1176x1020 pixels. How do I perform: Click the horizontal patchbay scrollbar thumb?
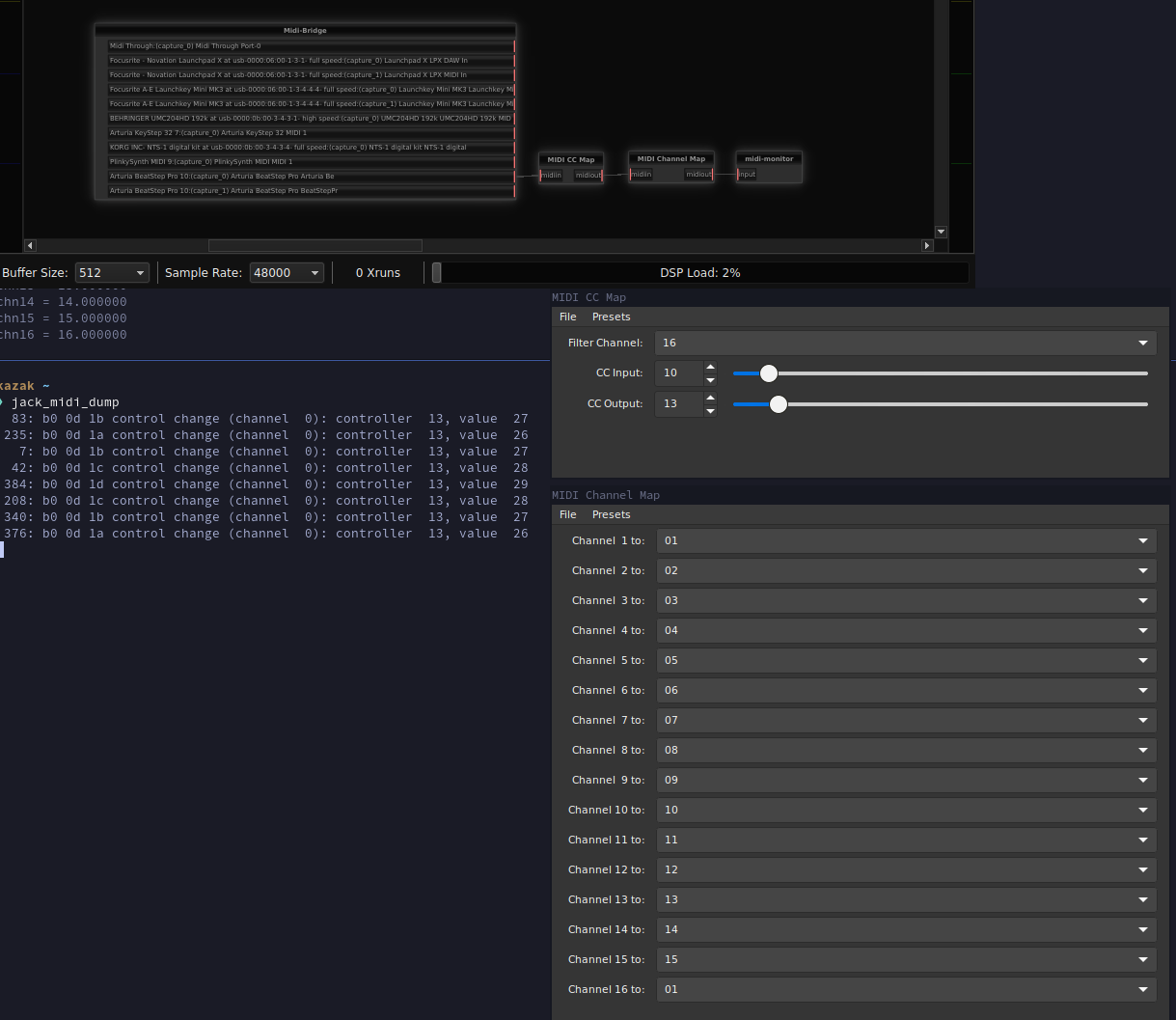pyautogui.click(x=315, y=245)
